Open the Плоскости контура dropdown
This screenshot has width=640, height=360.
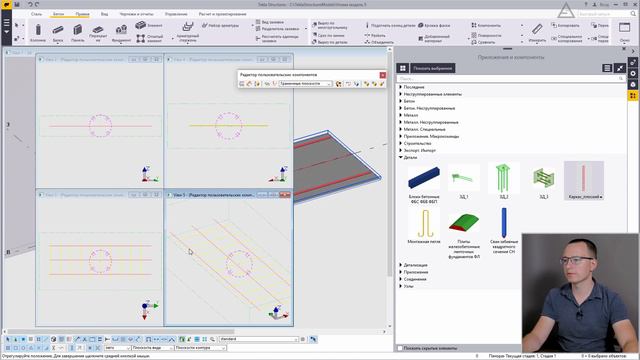[200, 348]
